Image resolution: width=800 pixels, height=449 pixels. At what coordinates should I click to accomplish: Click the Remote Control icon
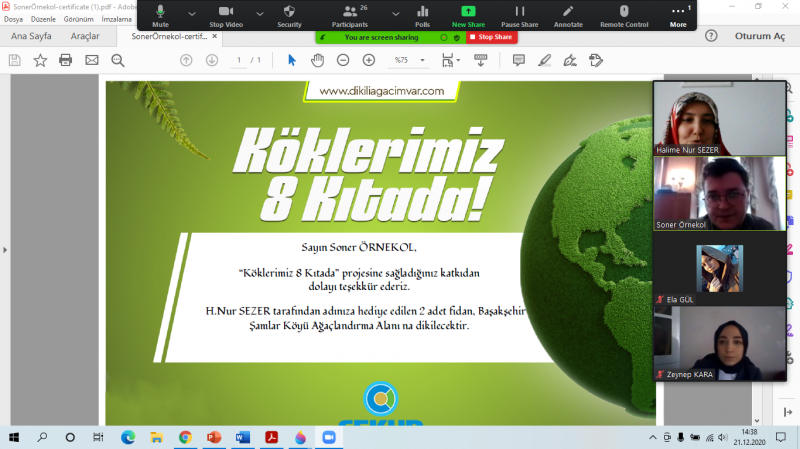pyautogui.click(x=624, y=14)
